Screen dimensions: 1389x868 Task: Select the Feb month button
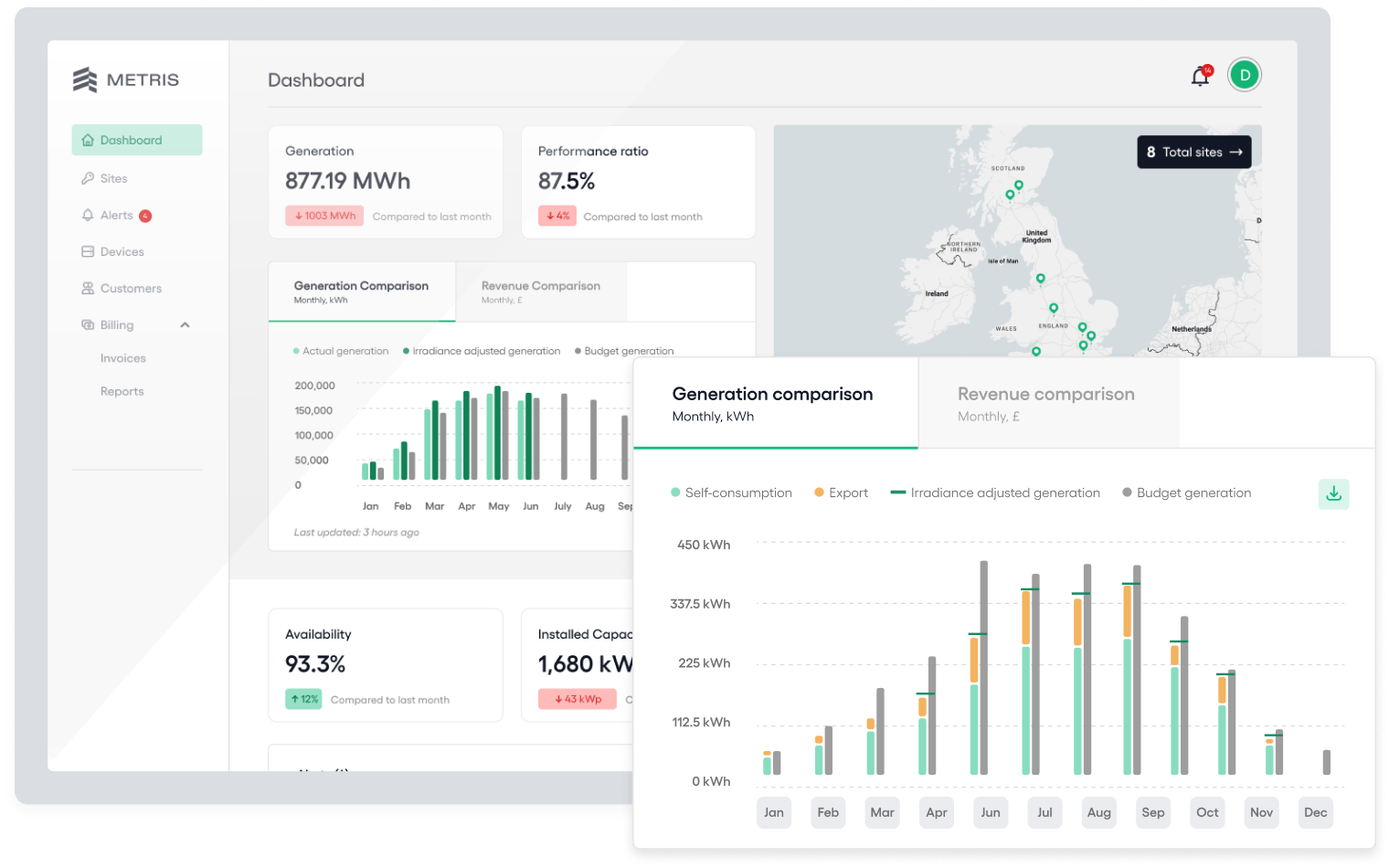coord(828,812)
